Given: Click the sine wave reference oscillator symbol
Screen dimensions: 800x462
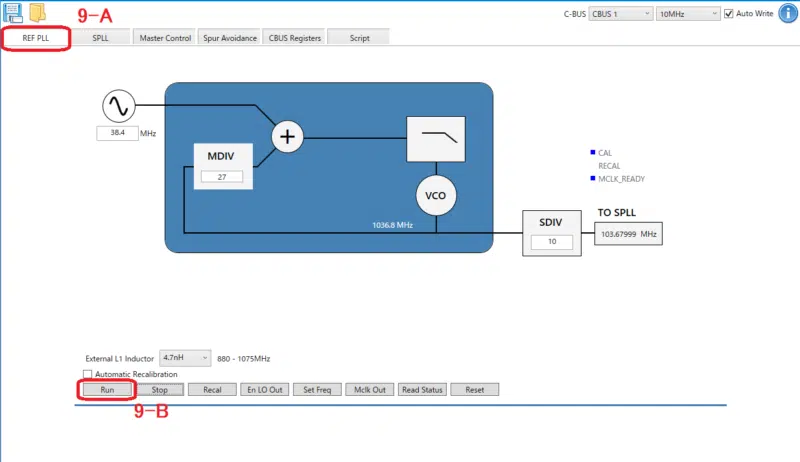Looking at the screenshot, I should (118, 105).
